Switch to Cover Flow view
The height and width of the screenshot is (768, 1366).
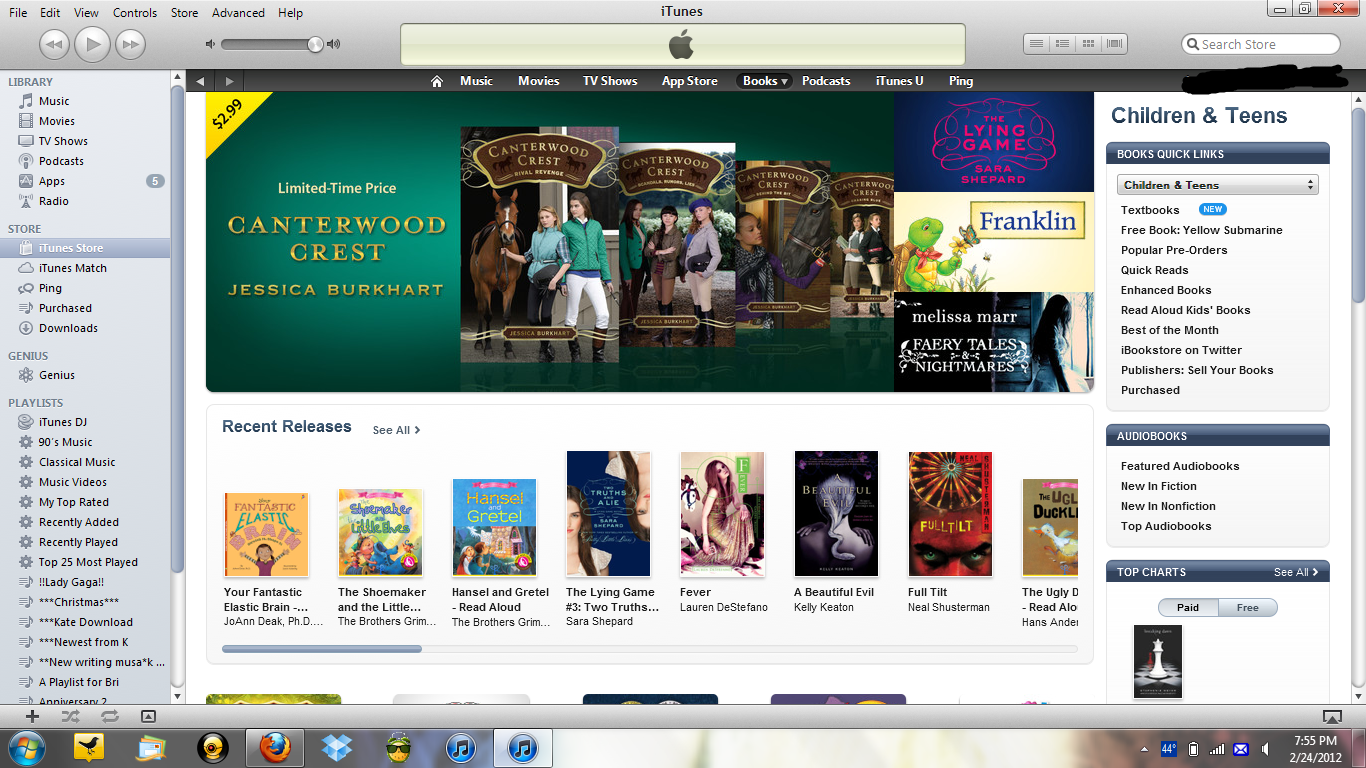point(1114,44)
